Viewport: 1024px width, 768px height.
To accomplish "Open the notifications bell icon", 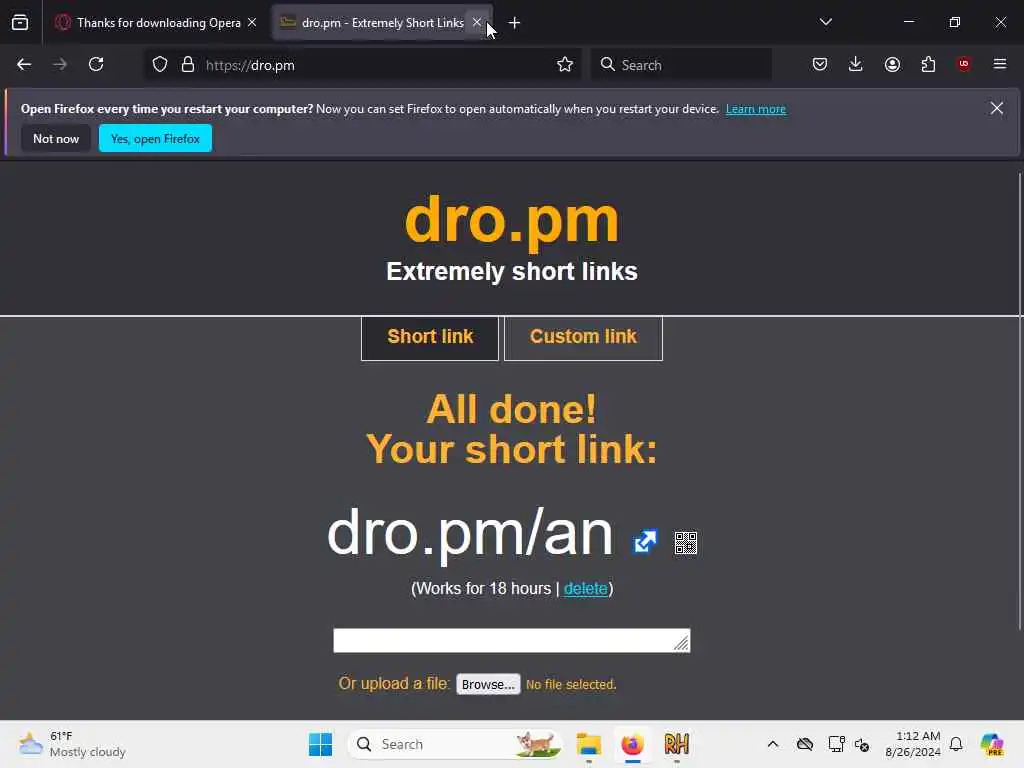I will (x=956, y=744).
